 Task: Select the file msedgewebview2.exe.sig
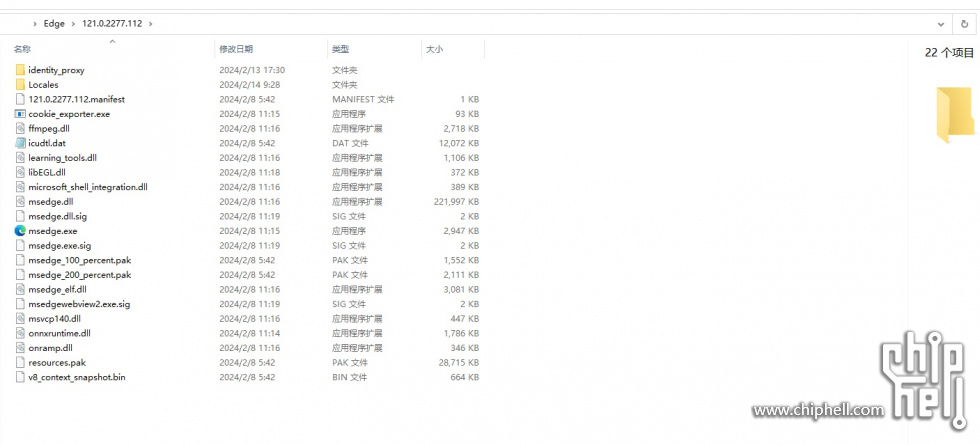click(x=79, y=304)
